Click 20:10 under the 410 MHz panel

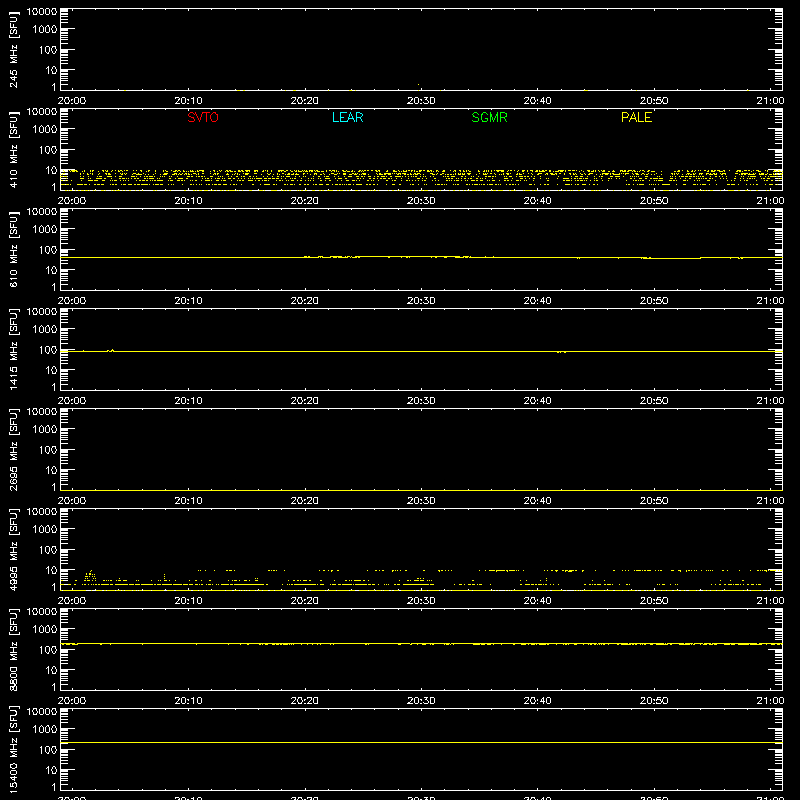coord(188,201)
